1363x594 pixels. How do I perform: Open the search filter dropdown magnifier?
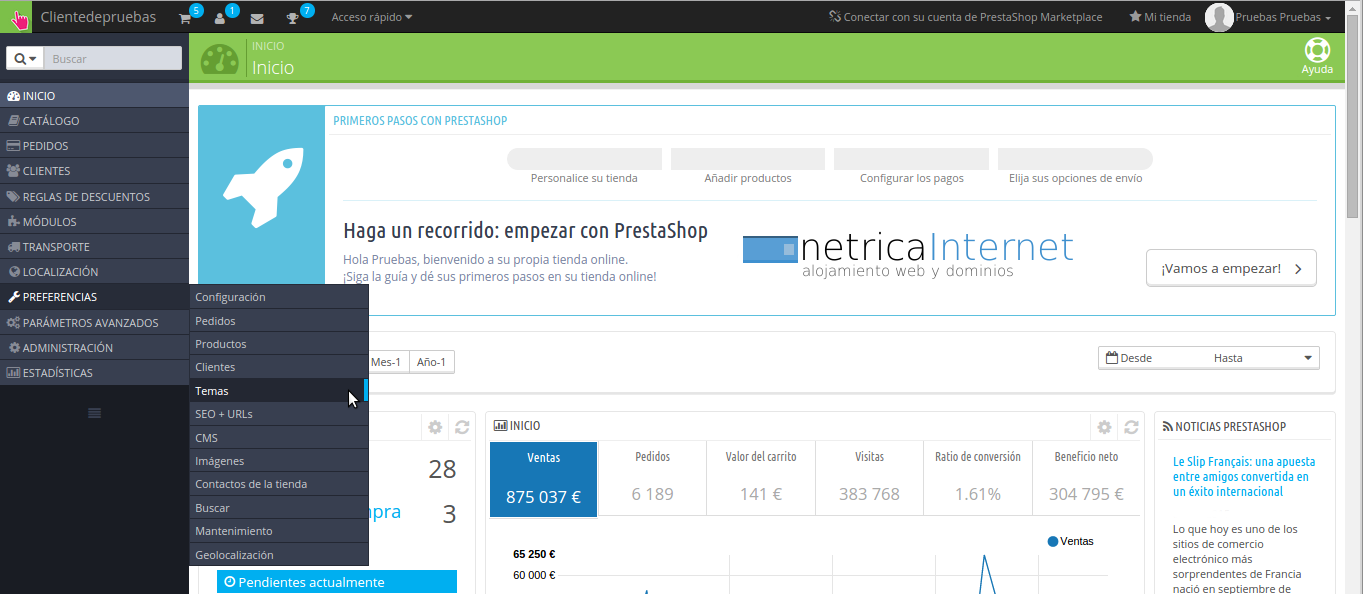[25, 59]
